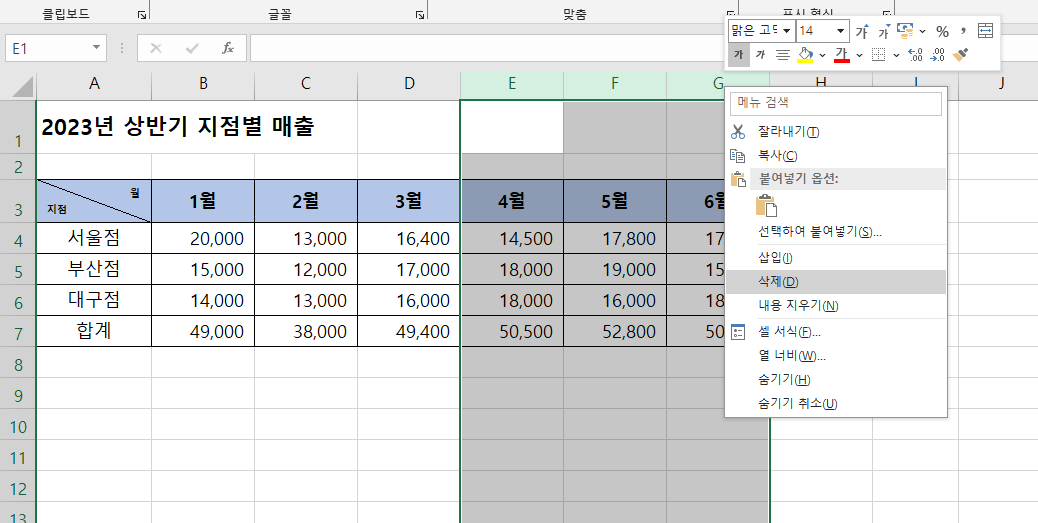This screenshot has height=523, width=1038.
Task: Click cell with value 52,800
Action: click(615, 331)
